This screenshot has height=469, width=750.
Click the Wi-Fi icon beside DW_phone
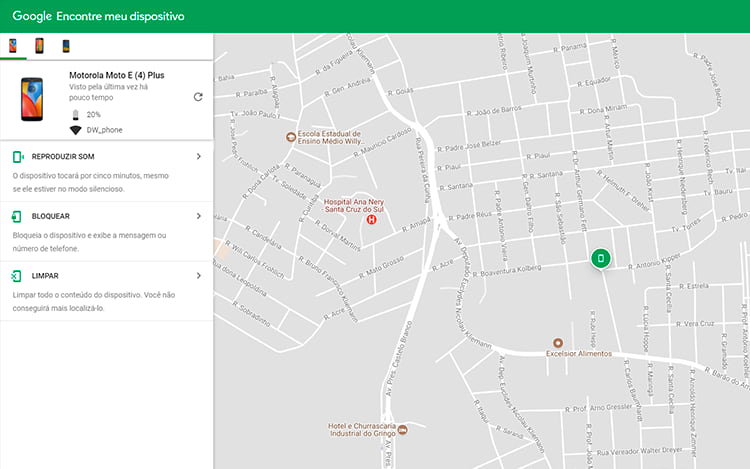tap(76, 130)
